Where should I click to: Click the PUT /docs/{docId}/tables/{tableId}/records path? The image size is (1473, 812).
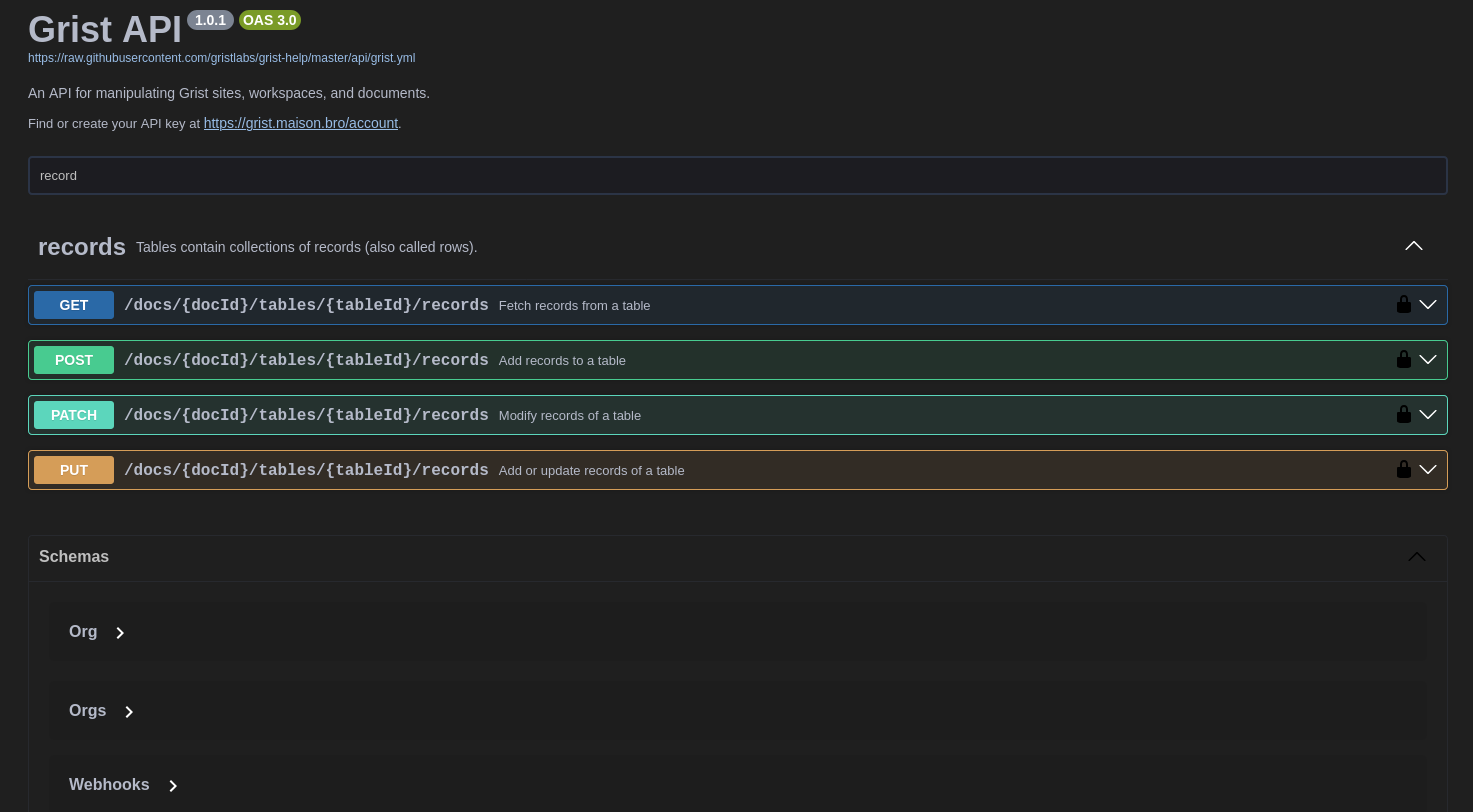[x=306, y=471]
